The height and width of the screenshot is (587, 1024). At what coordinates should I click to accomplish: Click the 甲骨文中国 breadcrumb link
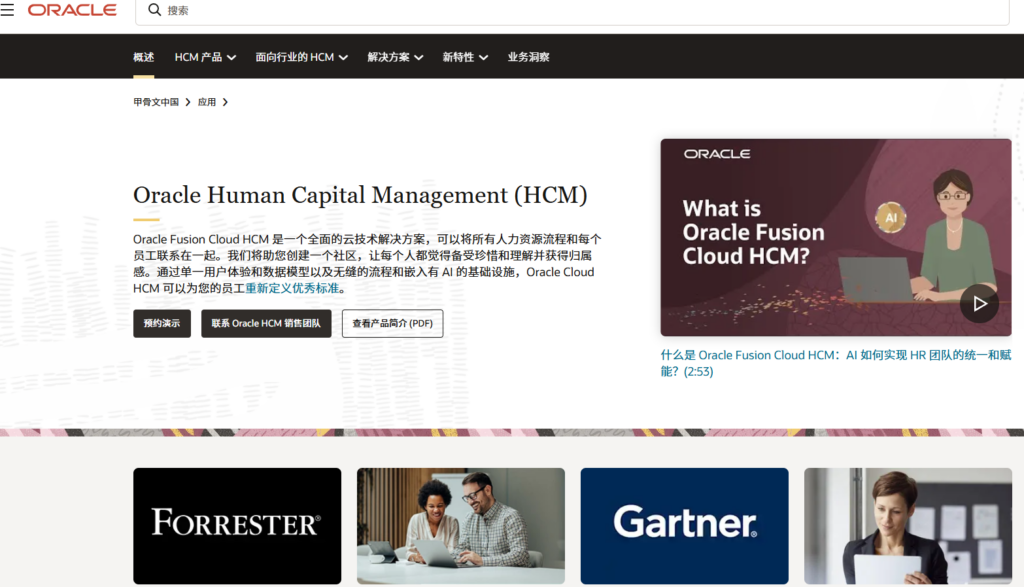156,102
